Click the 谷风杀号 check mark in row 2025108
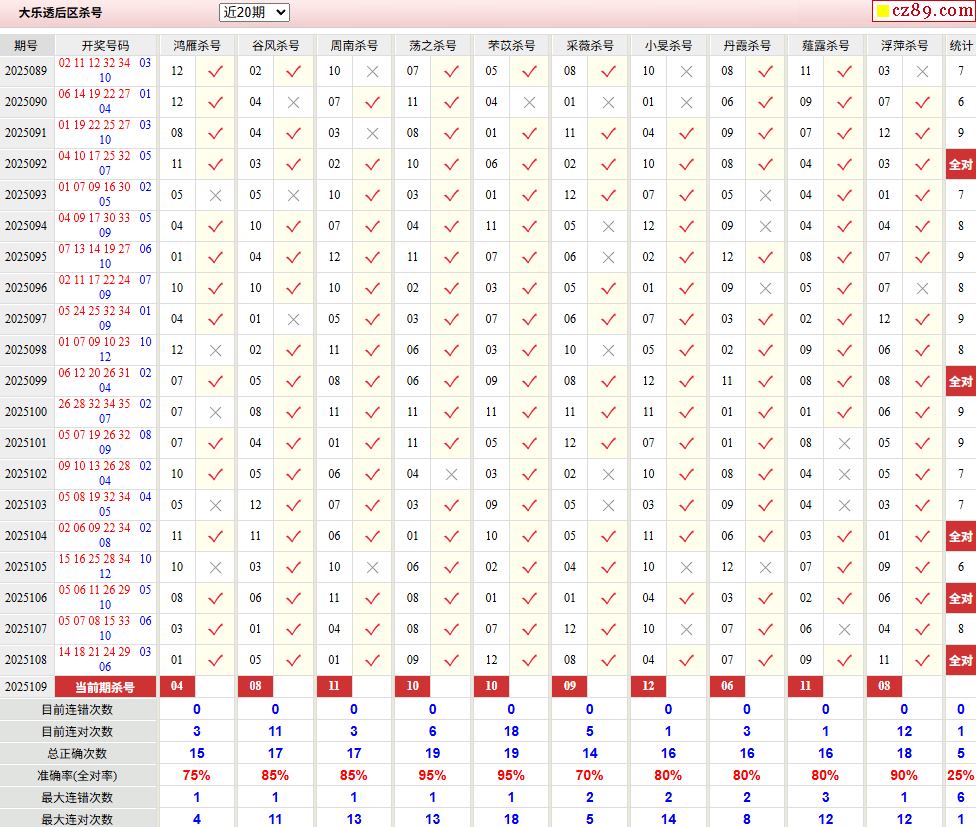976x827 pixels. pos(294,660)
